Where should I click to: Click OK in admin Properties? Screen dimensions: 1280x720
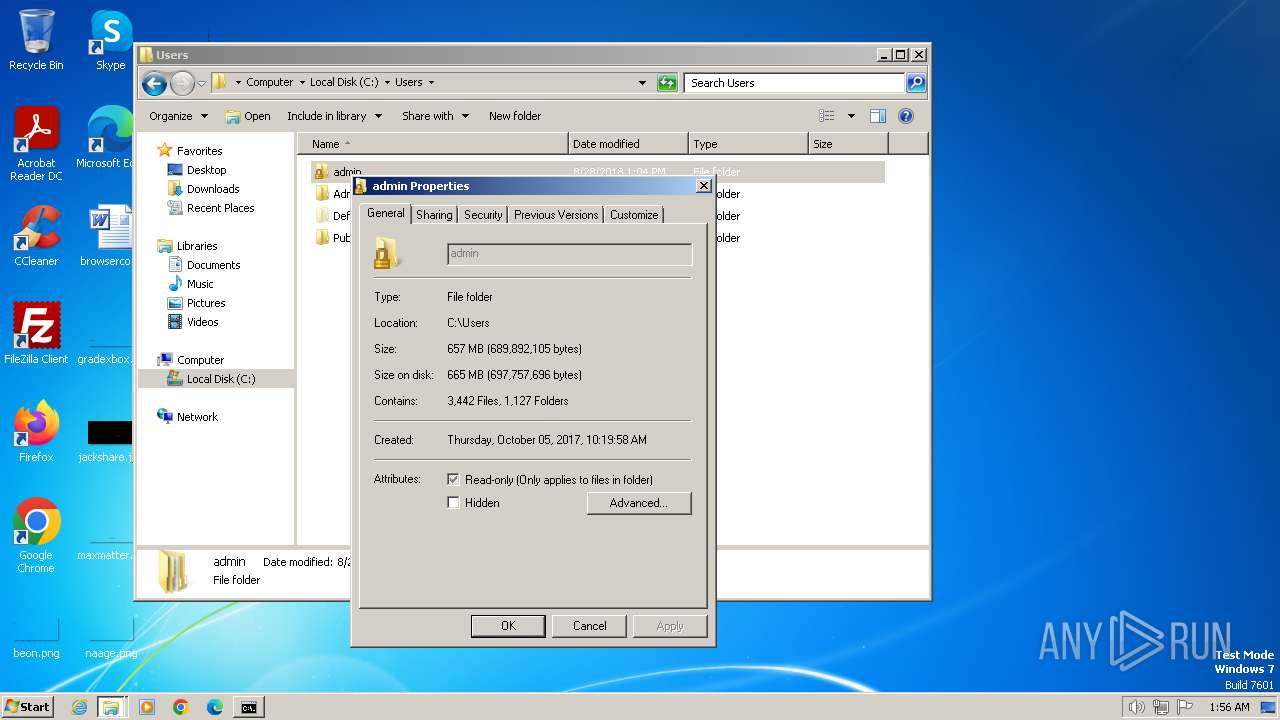click(508, 626)
